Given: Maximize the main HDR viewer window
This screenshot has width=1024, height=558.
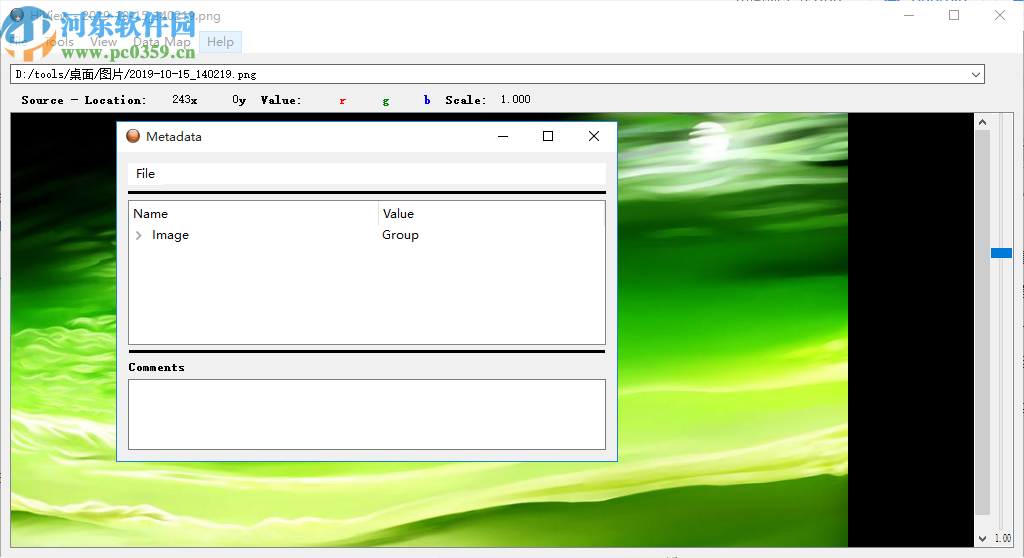Looking at the screenshot, I should [954, 15].
